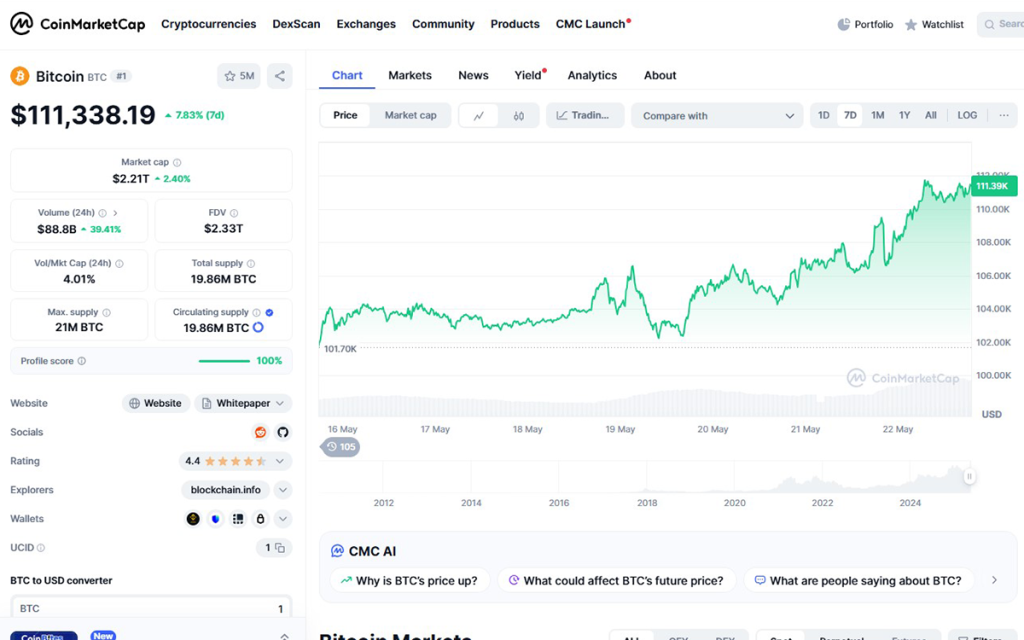
Task: Open the Bitcoin Website link
Action: click(x=155, y=403)
